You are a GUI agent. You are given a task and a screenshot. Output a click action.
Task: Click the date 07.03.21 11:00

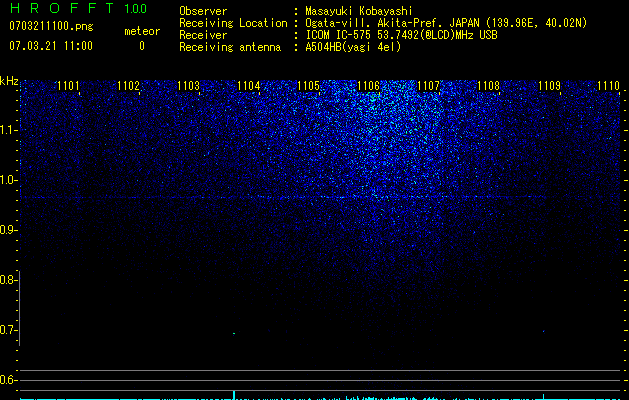point(51,46)
